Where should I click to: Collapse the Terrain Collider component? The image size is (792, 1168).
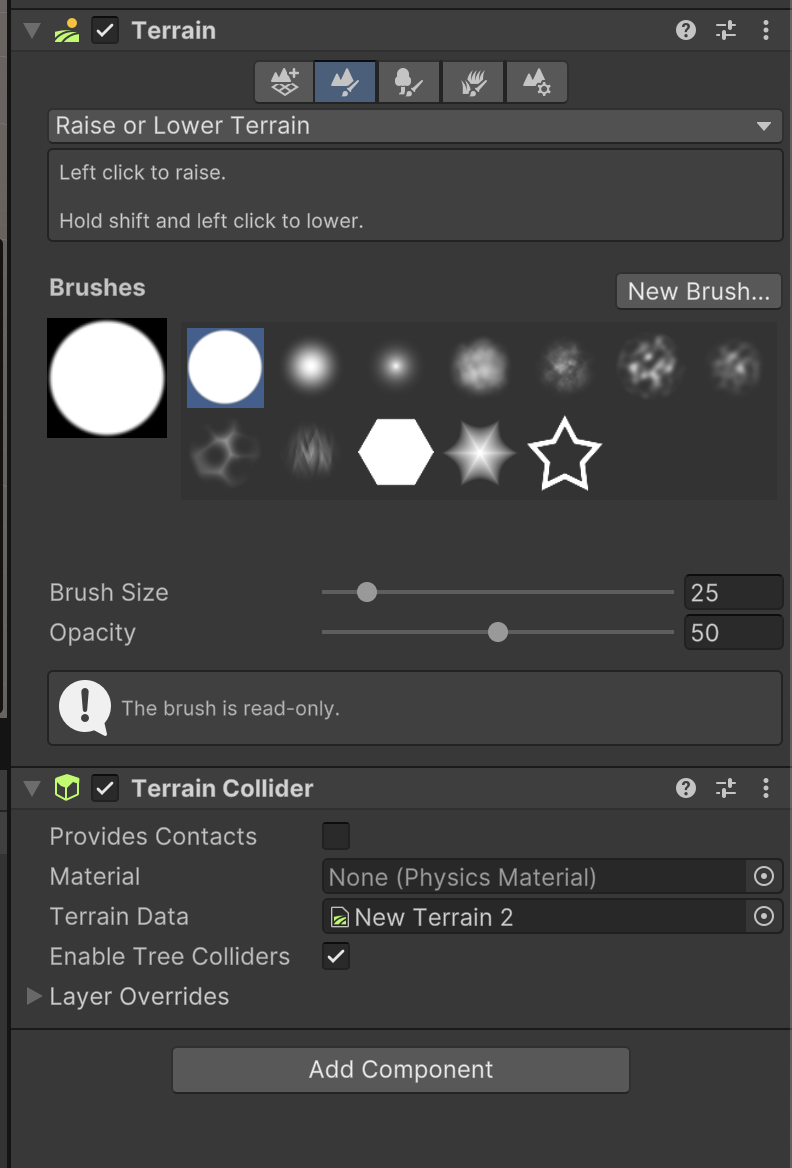pos(33,788)
